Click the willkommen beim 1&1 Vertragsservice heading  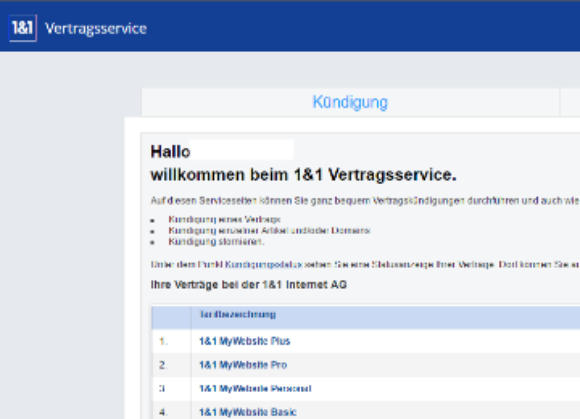click(x=303, y=175)
